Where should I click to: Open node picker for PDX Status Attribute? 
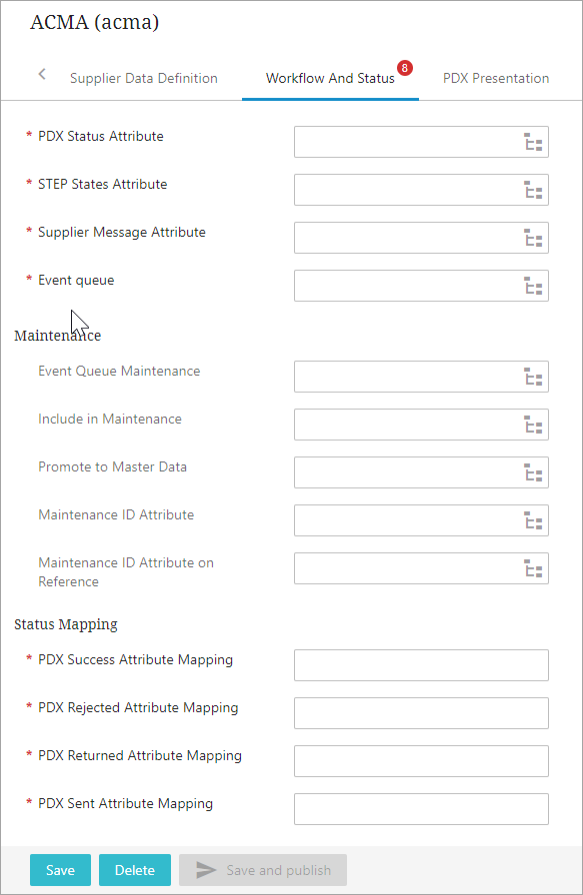pyautogui.click(x=533, y=142)
